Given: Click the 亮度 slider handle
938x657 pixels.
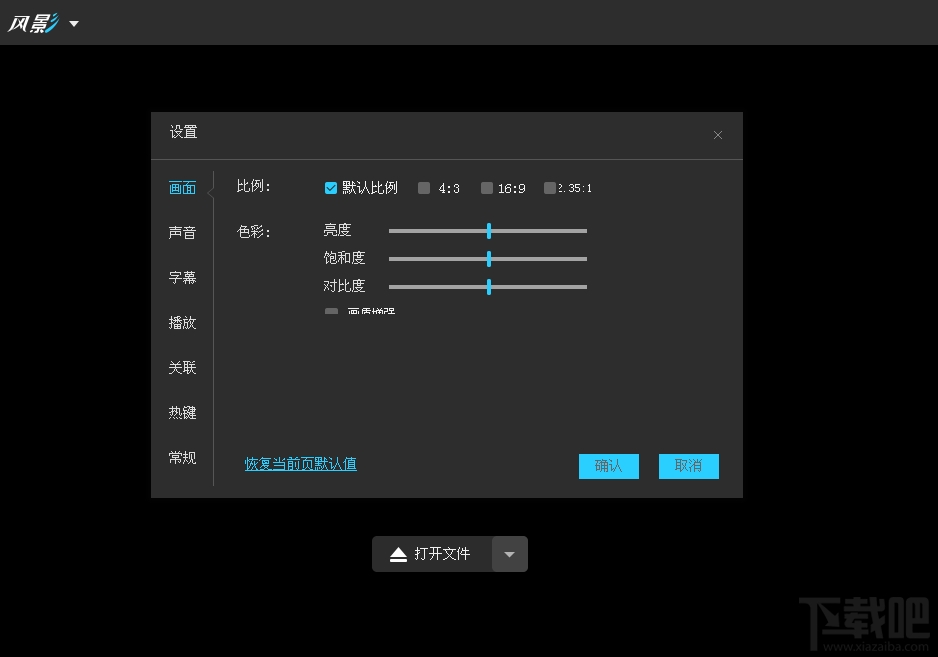Looking at the screenshot, I should pyautogui.click(x=488, y=230).
